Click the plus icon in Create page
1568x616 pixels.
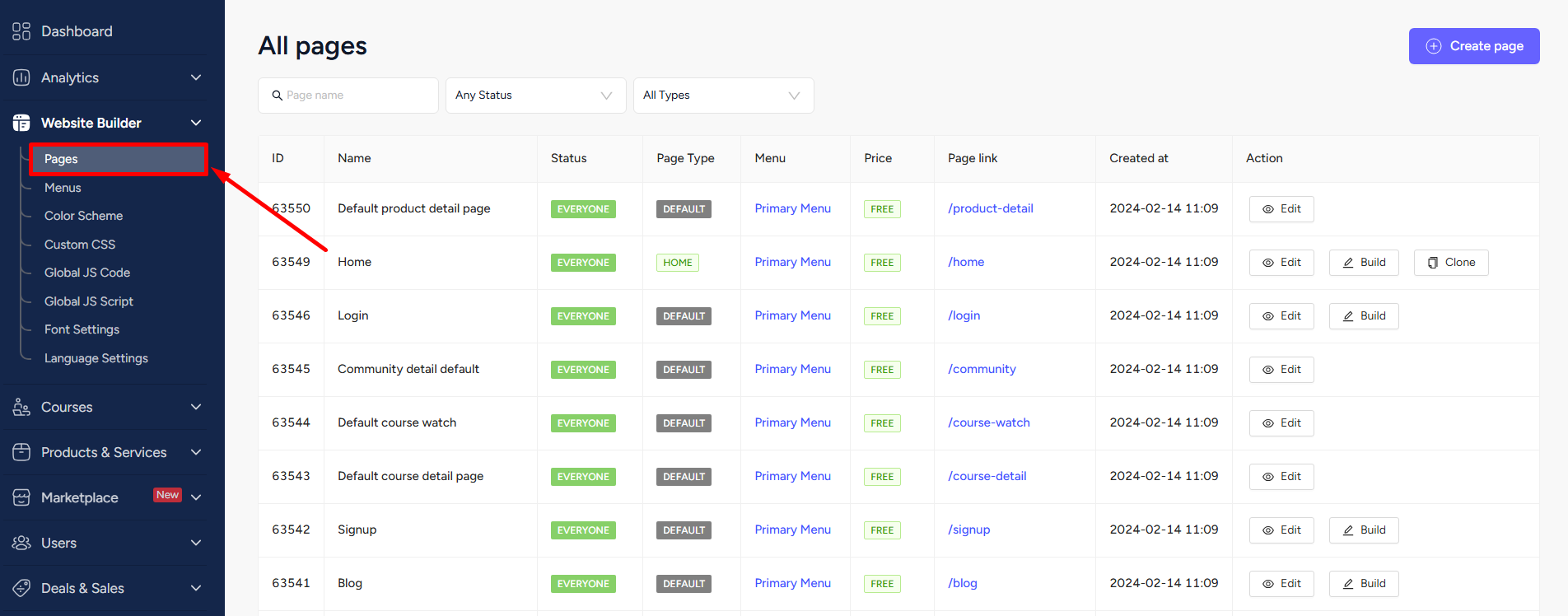(x=1434, y=46)
